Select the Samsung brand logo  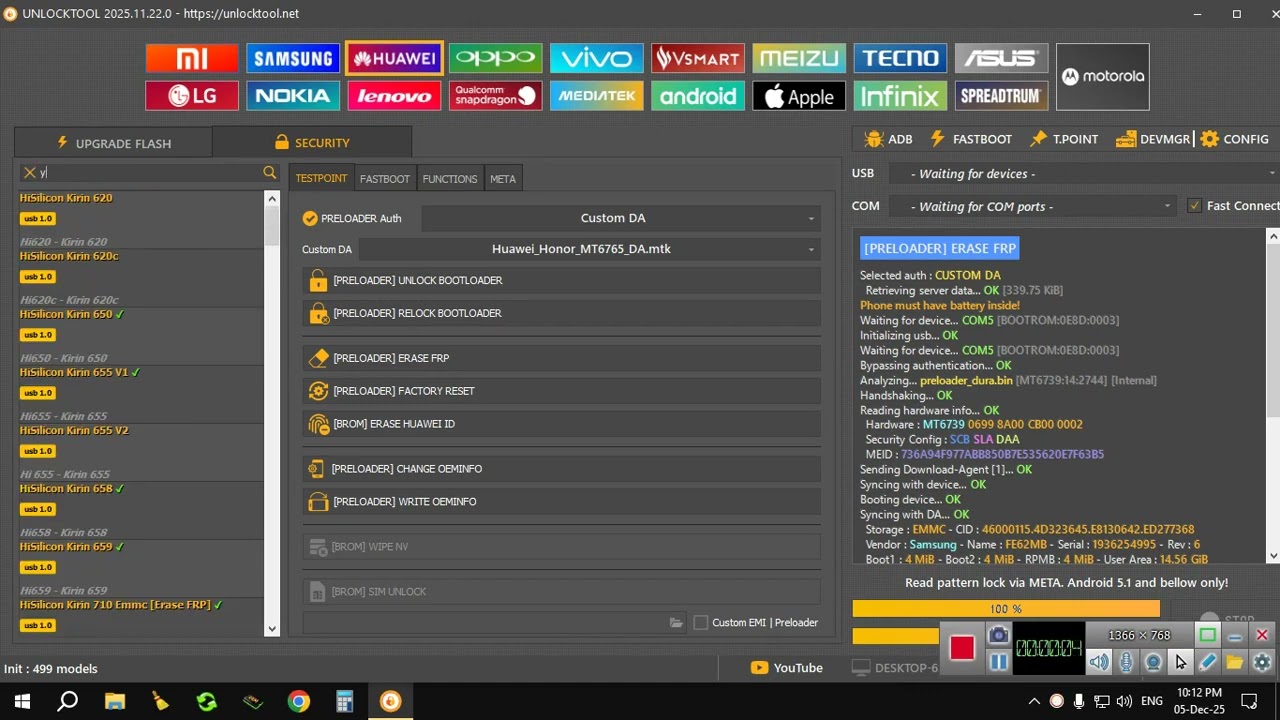(293, 58)
